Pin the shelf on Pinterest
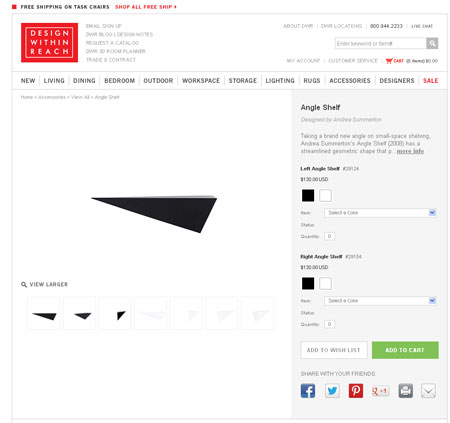Image resolution: width=450 pixels, height=423 pixels. pyautogui.click(x=356, y=391)
